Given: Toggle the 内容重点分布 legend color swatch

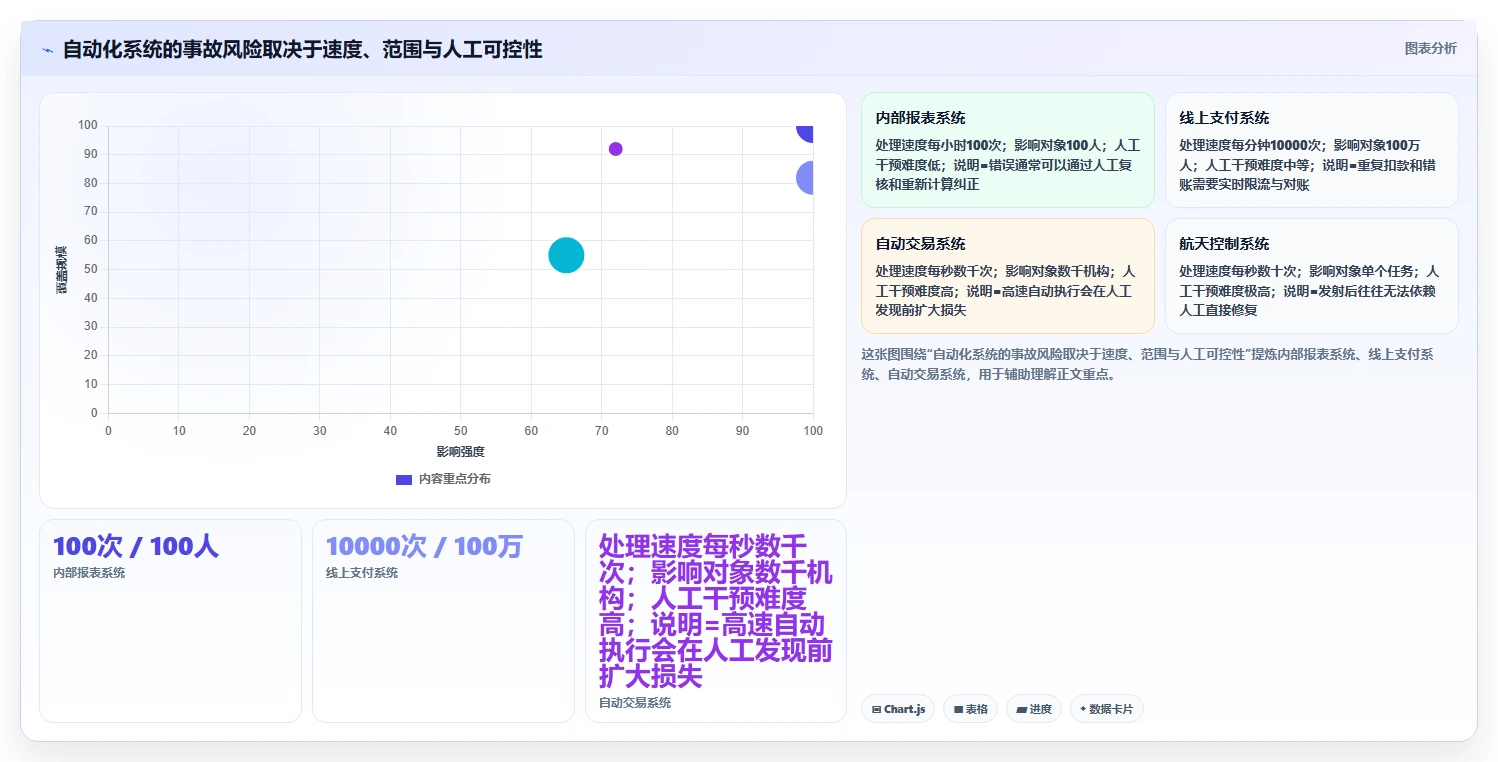Looking at the screenshot, I should 404,479.
